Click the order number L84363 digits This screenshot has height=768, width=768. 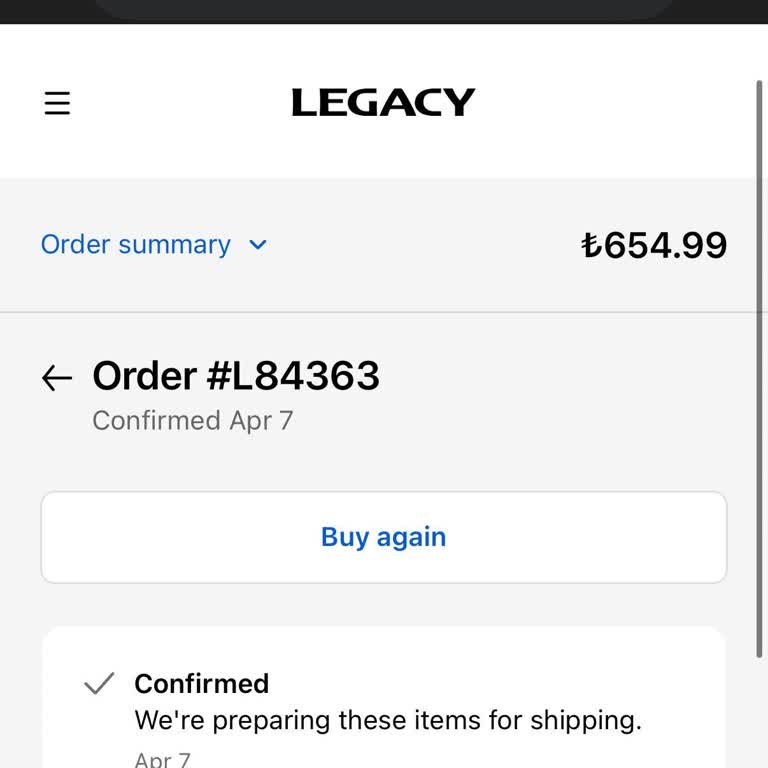tap(305, 376)
